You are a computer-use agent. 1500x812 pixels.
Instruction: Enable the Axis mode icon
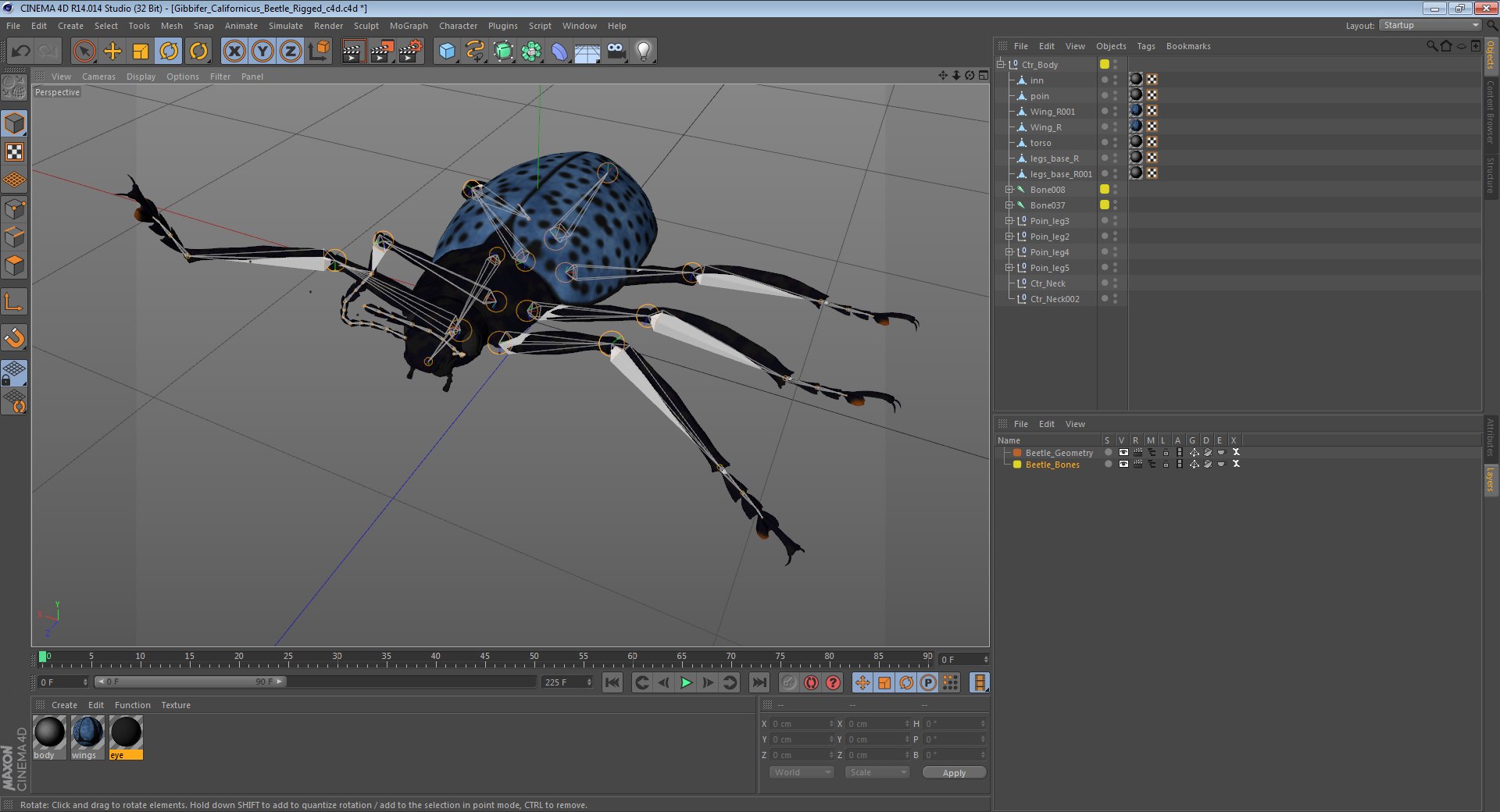click(x=14, y=301)
